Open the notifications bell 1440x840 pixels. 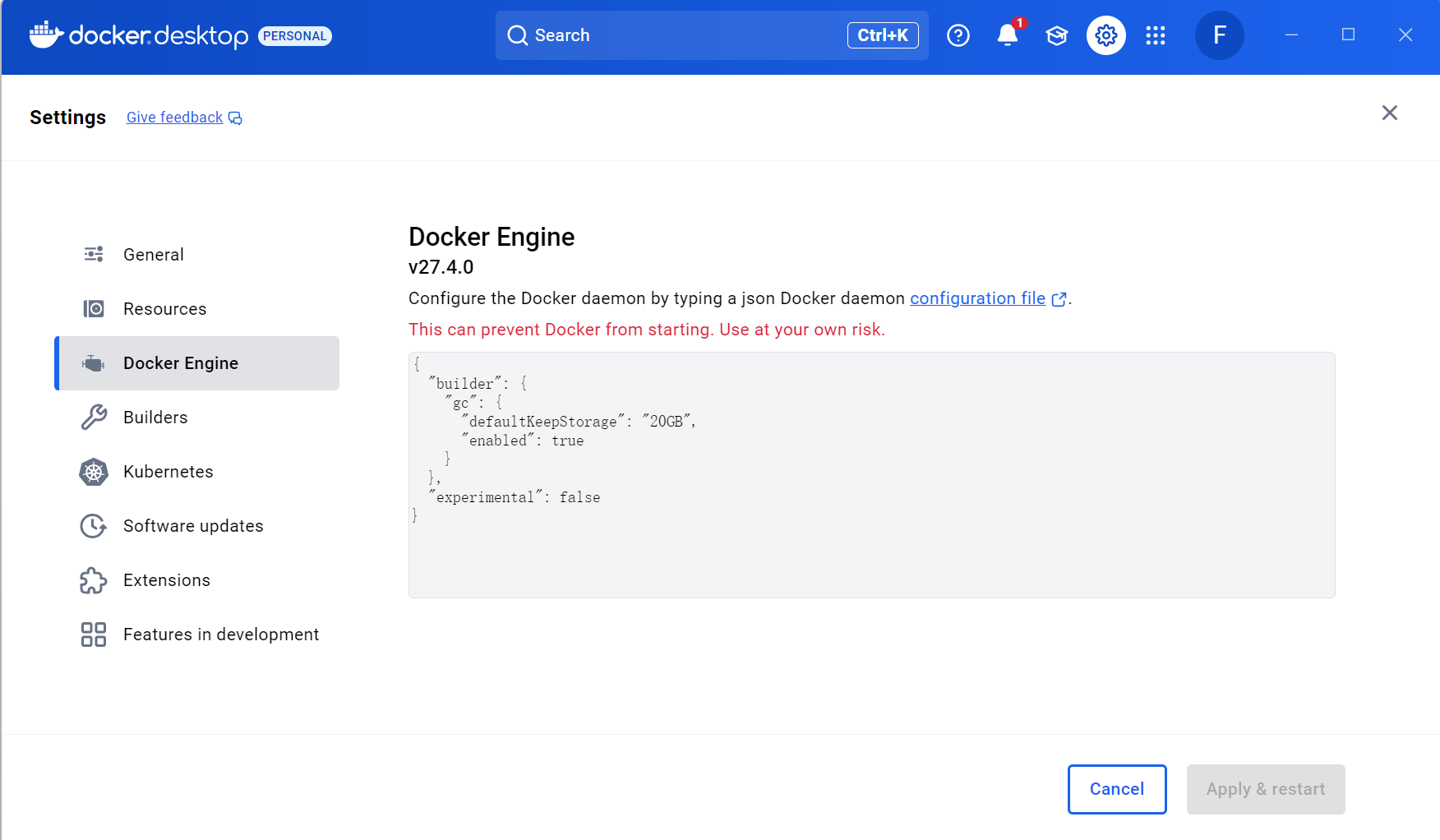pos(1008,35)
